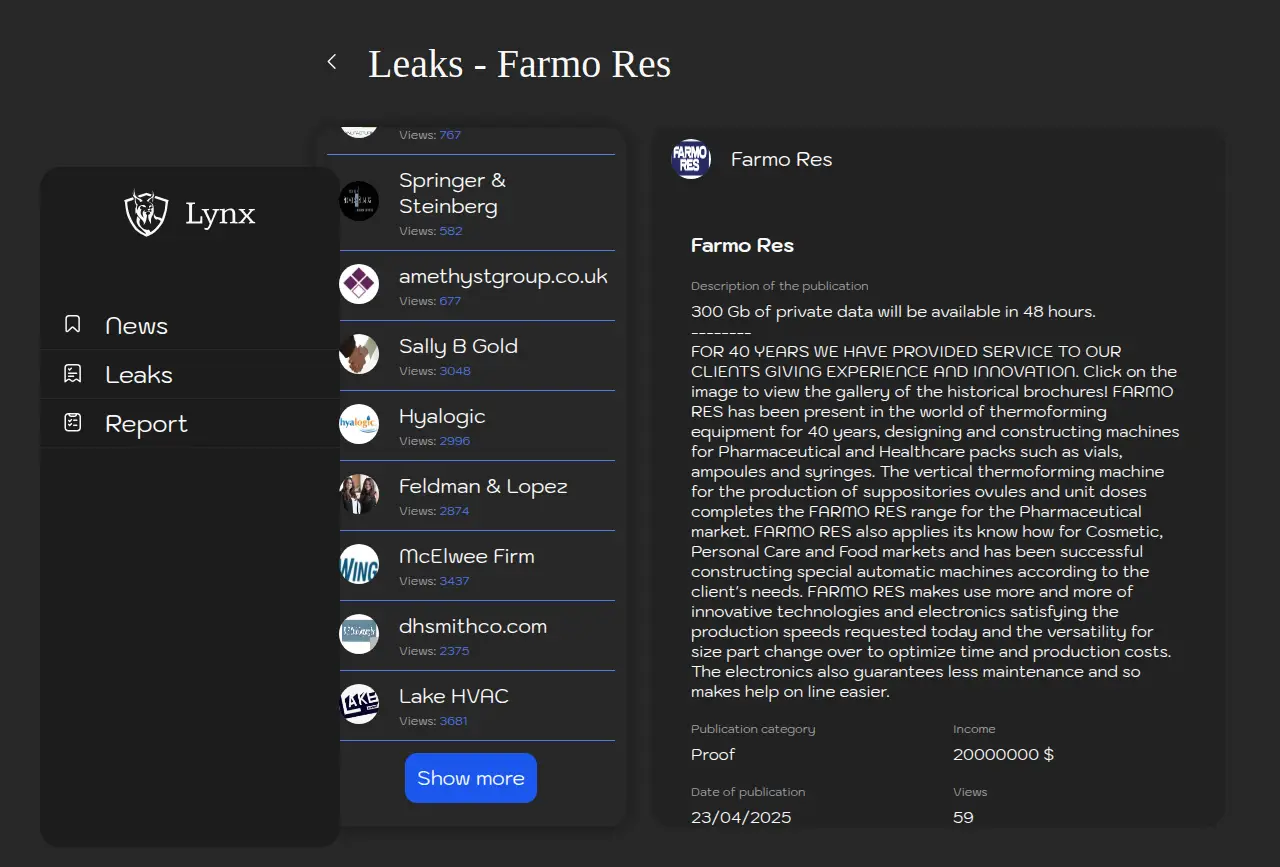
Task: Go back using the left chevron
Action: tap(332, 62)
